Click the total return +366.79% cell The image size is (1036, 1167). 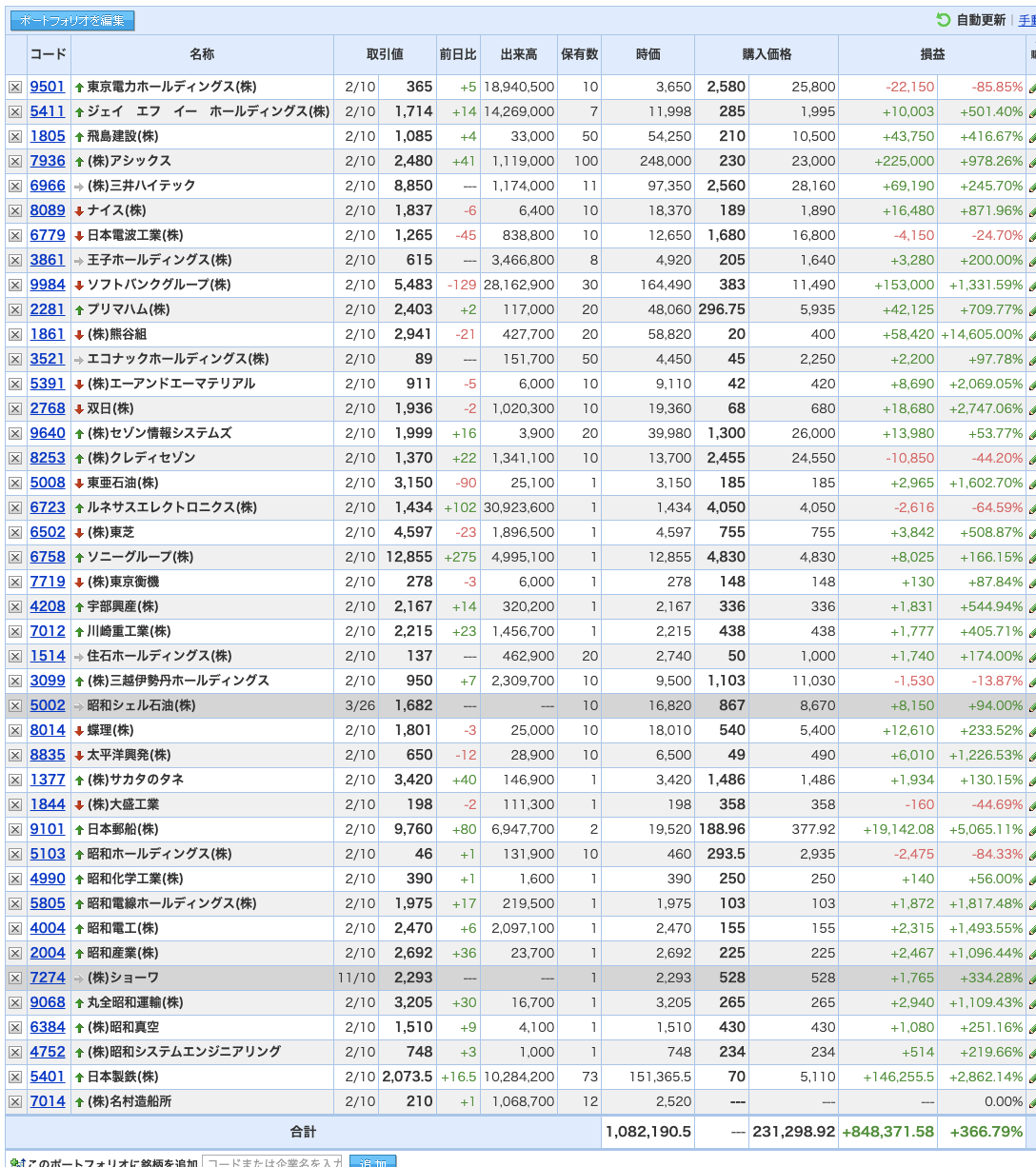[x=982, y=1132]
